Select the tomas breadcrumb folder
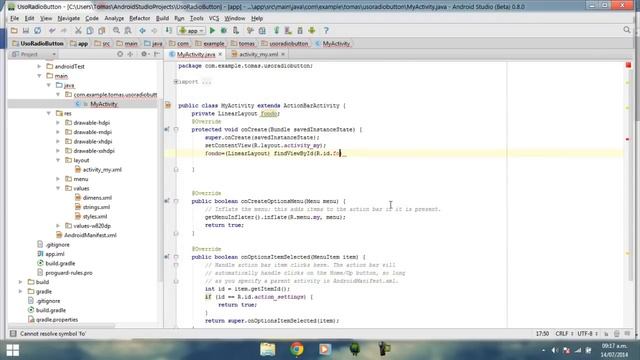The height and width of the screenshot is (360, 640). (242, 43)
